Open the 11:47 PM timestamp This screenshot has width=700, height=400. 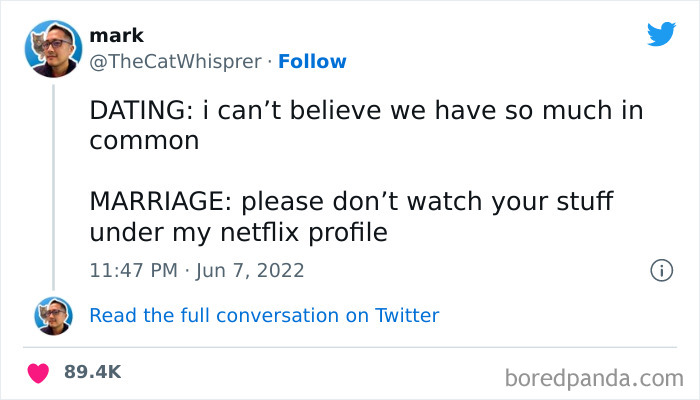click(x=135, y=270)
